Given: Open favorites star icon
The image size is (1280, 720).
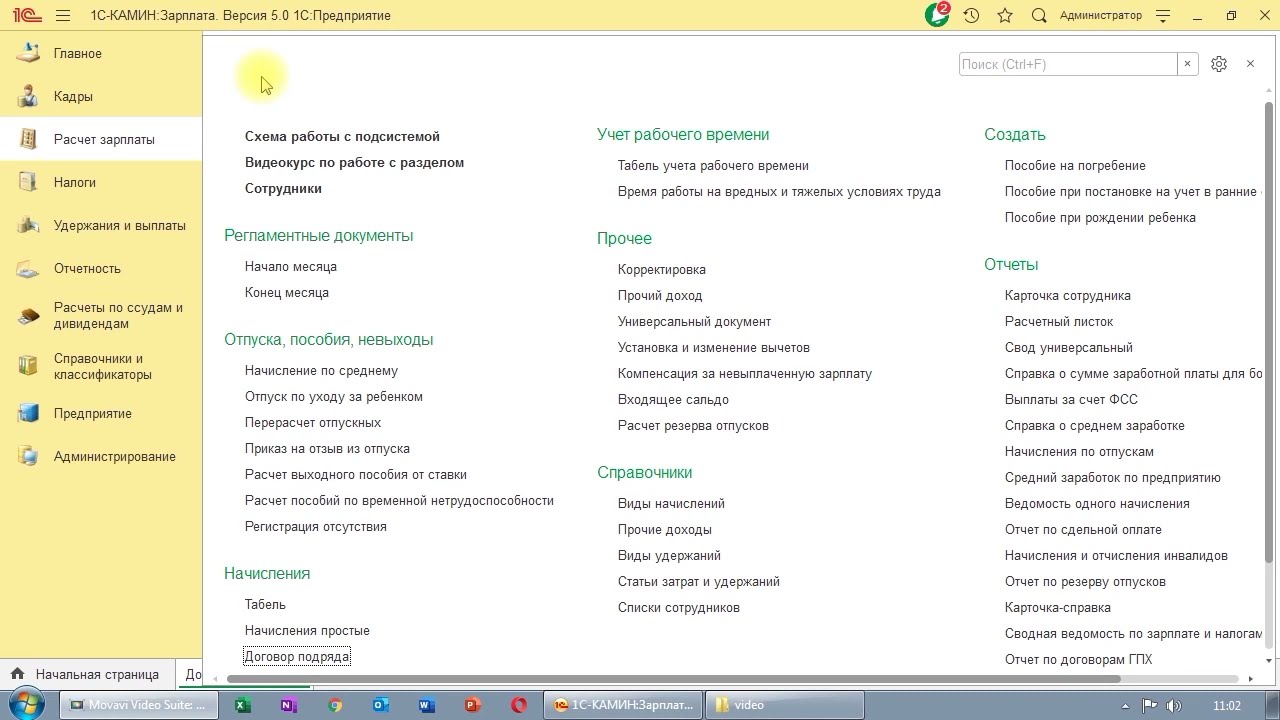Looking at the screenshot, I should [1005, 16].
